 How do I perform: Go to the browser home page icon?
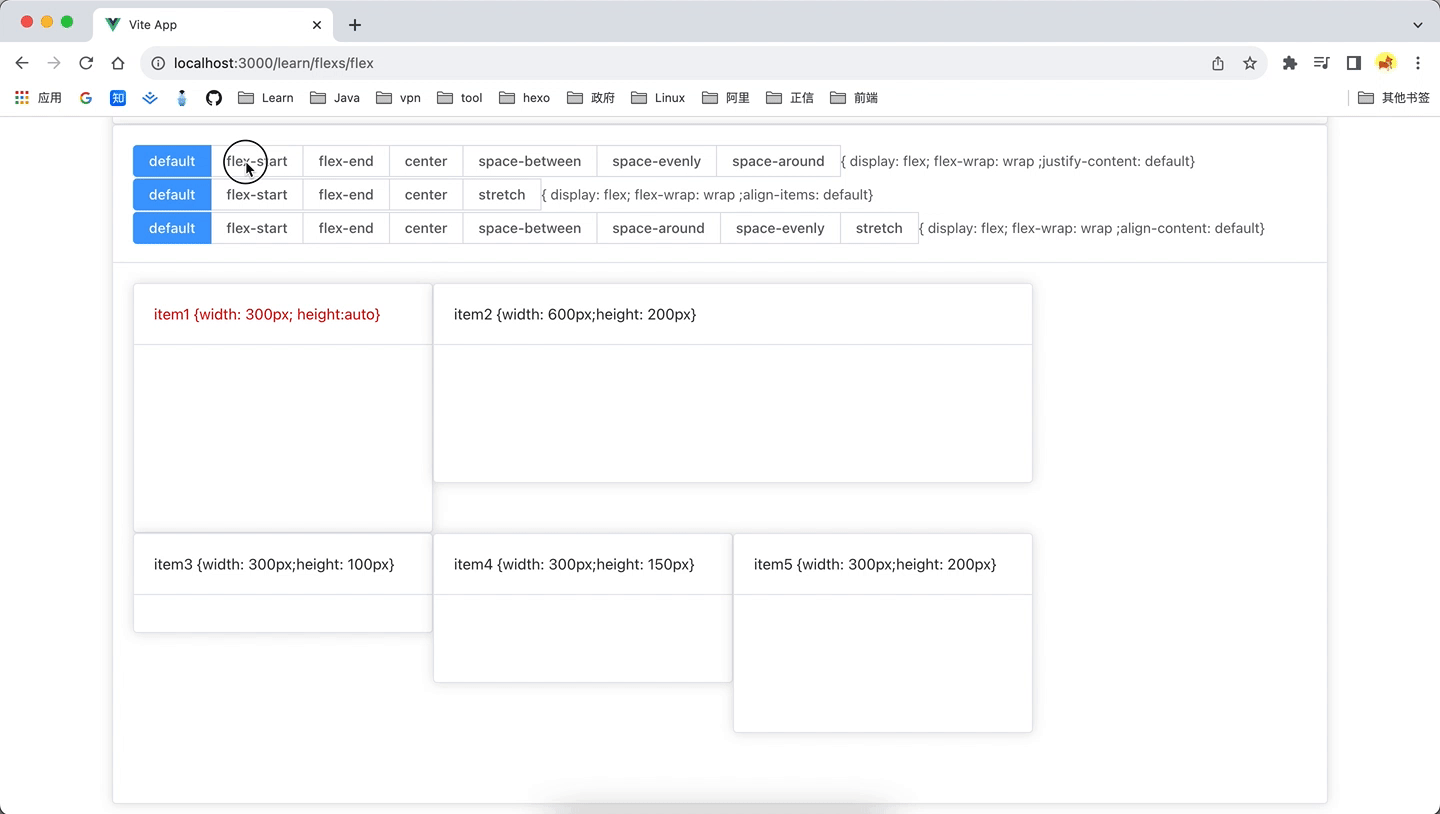118,63
